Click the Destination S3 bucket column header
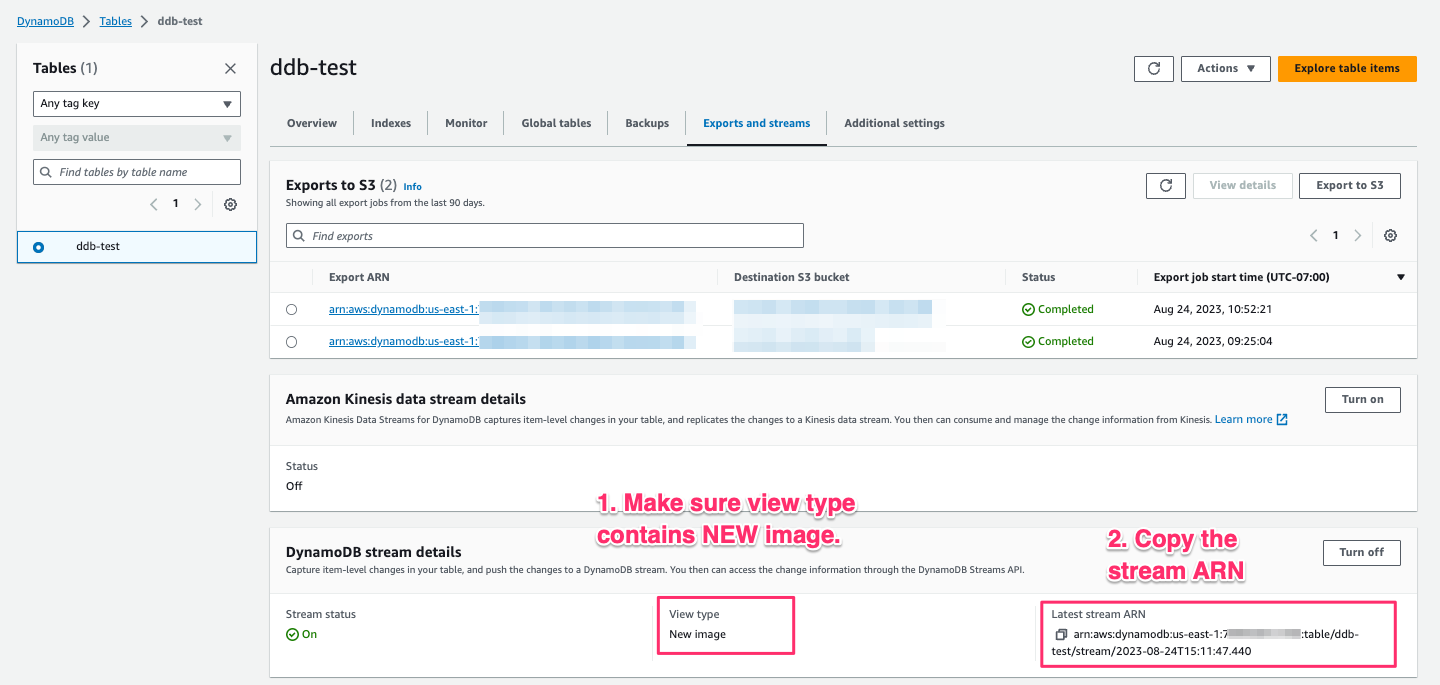This screenshot has width=1440, height=685. 792,277
